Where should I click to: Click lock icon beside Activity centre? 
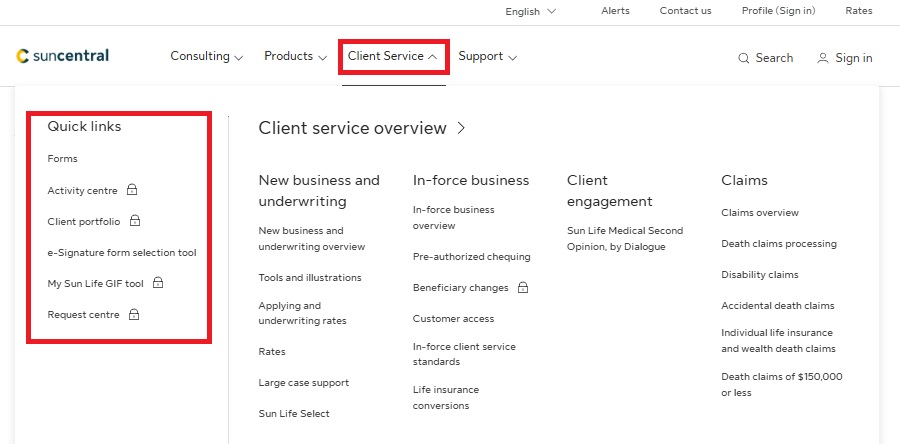[132, 190]
